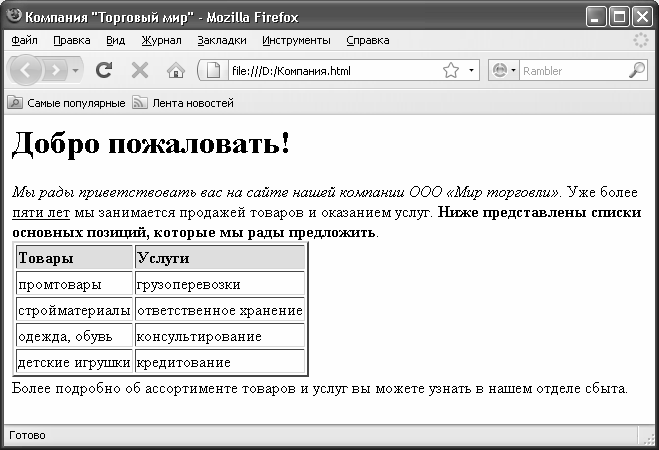Click the search magnifier icon
Image resolution: width=659 pixels, height=450 pixels.
pos(636,71)
